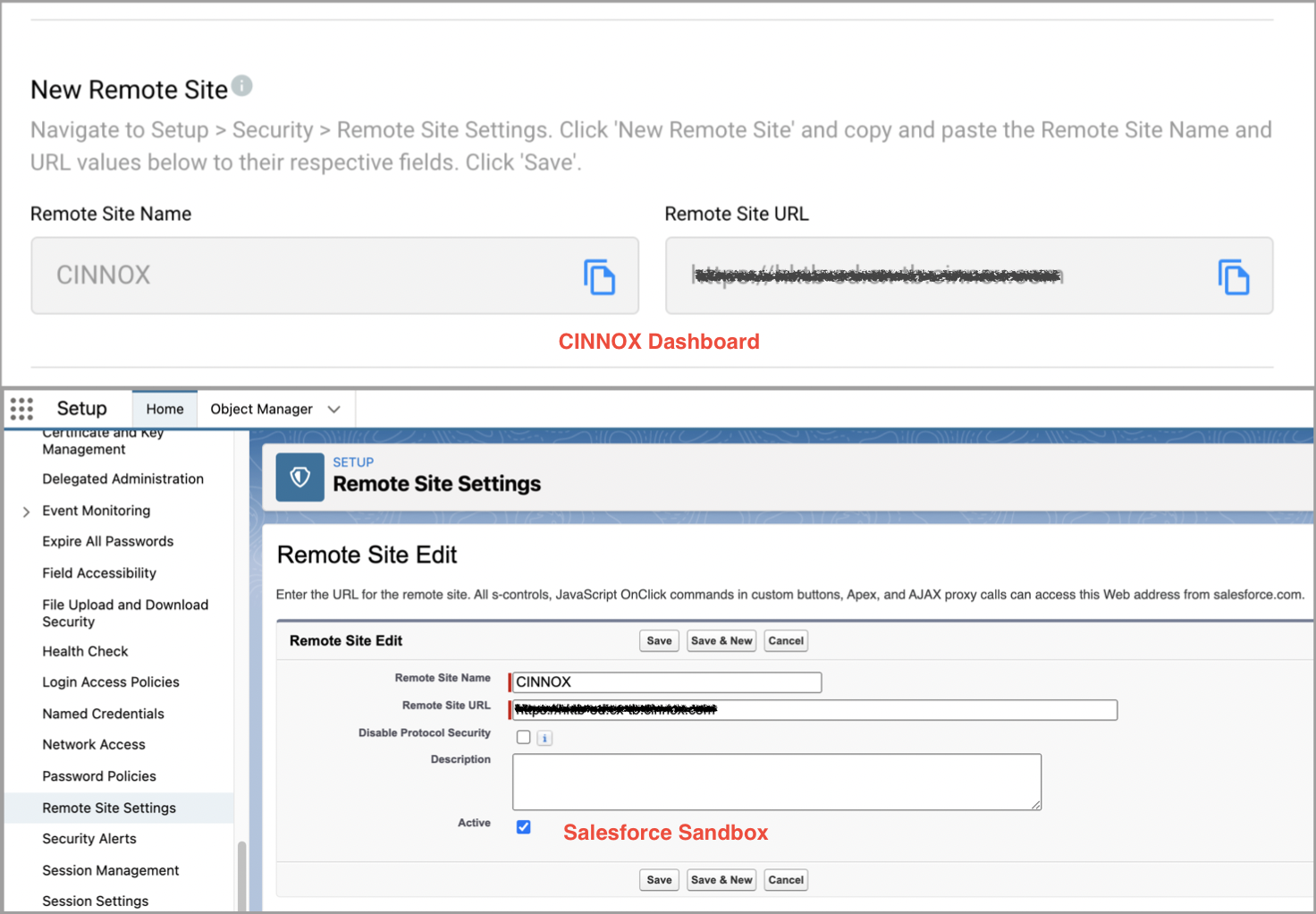
Task: Open File Upload and Download Security
Action: (125, 613)
